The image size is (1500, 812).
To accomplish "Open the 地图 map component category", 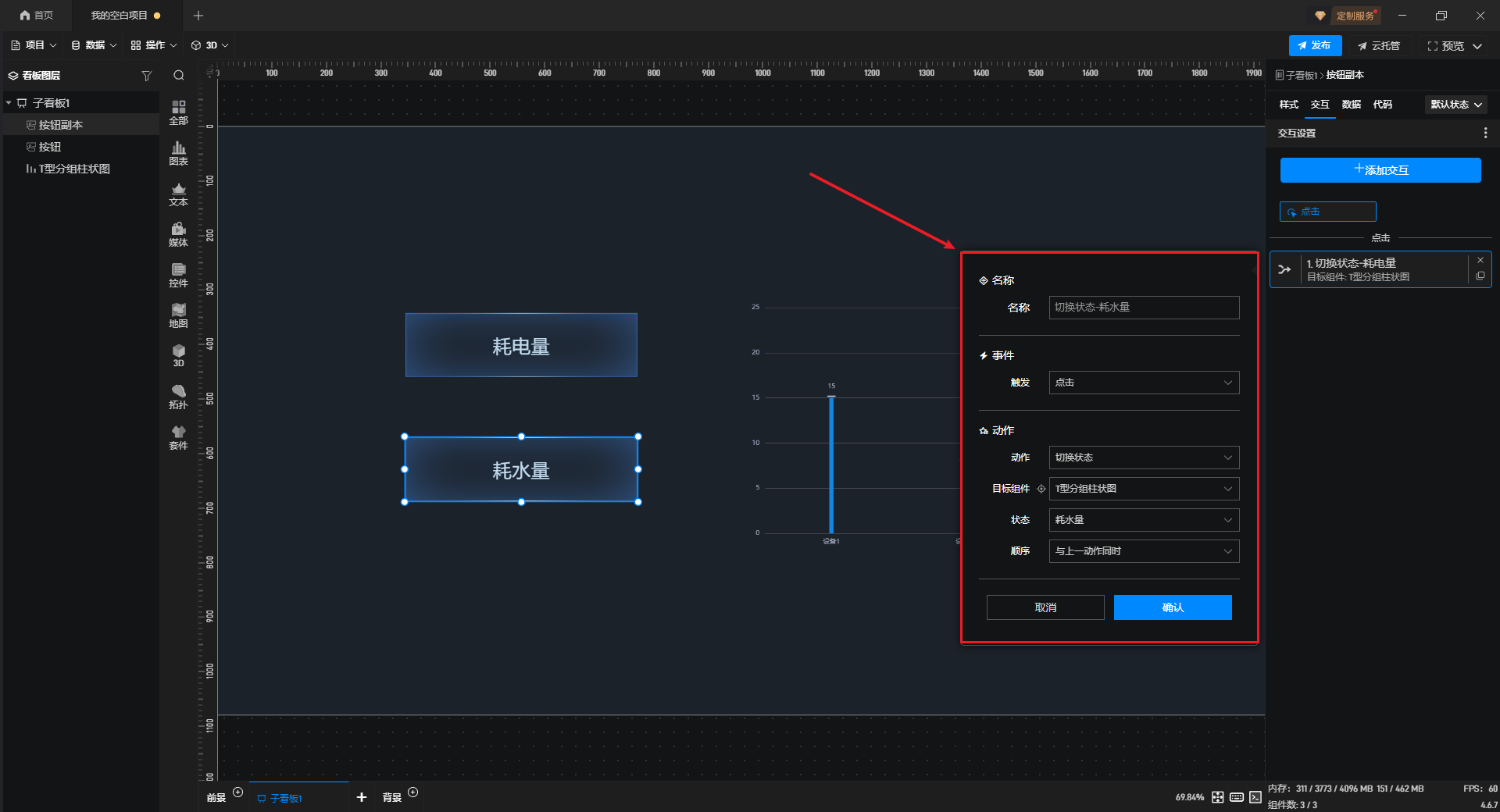I will point(178,315).
